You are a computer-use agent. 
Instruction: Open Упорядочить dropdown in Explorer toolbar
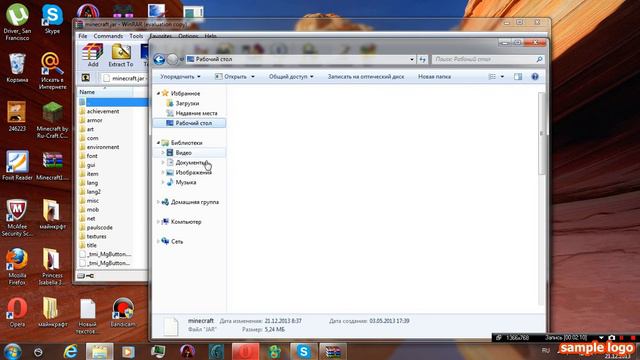[180, 77]
